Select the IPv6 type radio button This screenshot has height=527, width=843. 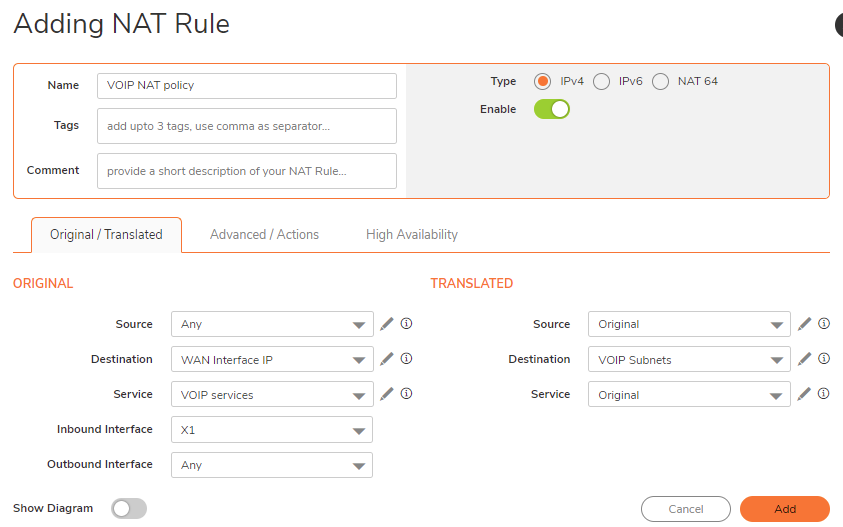click(601, 82)
